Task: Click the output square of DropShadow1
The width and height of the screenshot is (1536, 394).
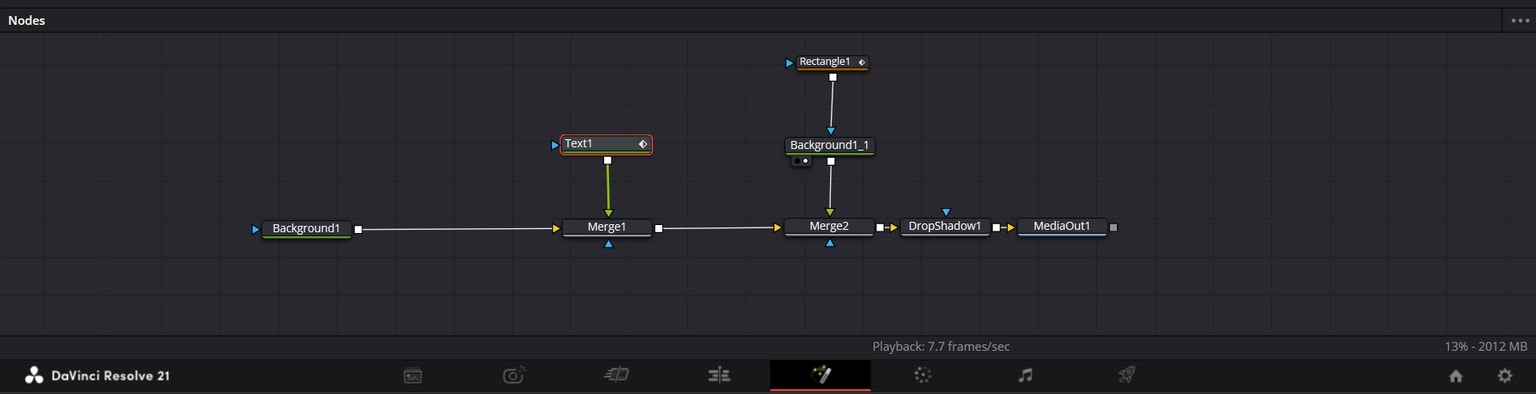Action: click(996, 228)
